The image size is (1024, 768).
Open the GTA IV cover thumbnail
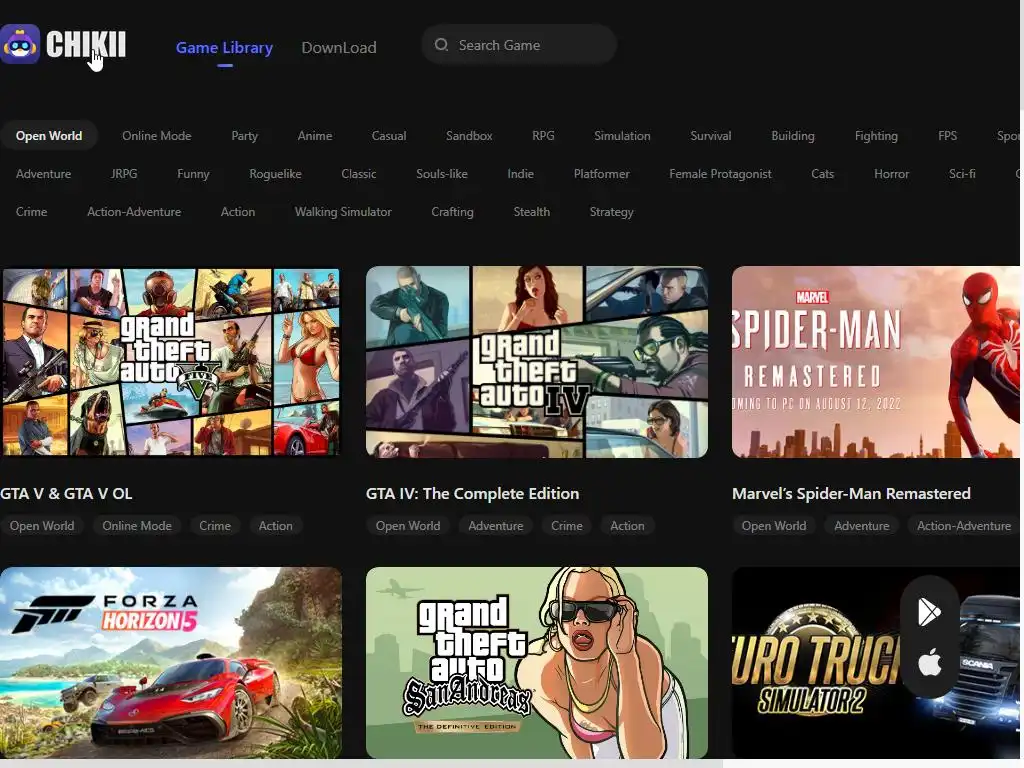pos(537,362)
